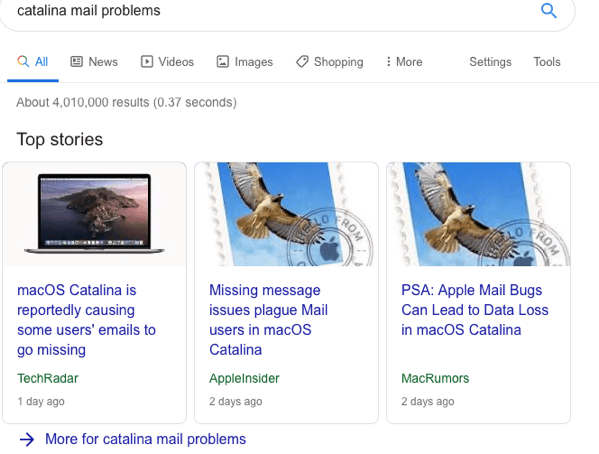Open the Videos tab

[x=167, y=62]
